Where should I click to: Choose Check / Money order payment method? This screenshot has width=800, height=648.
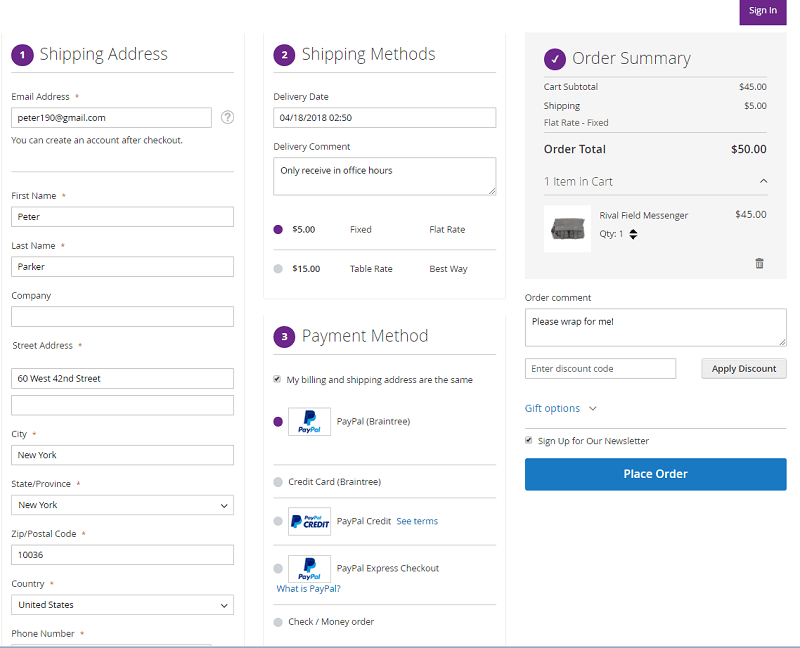278,622
